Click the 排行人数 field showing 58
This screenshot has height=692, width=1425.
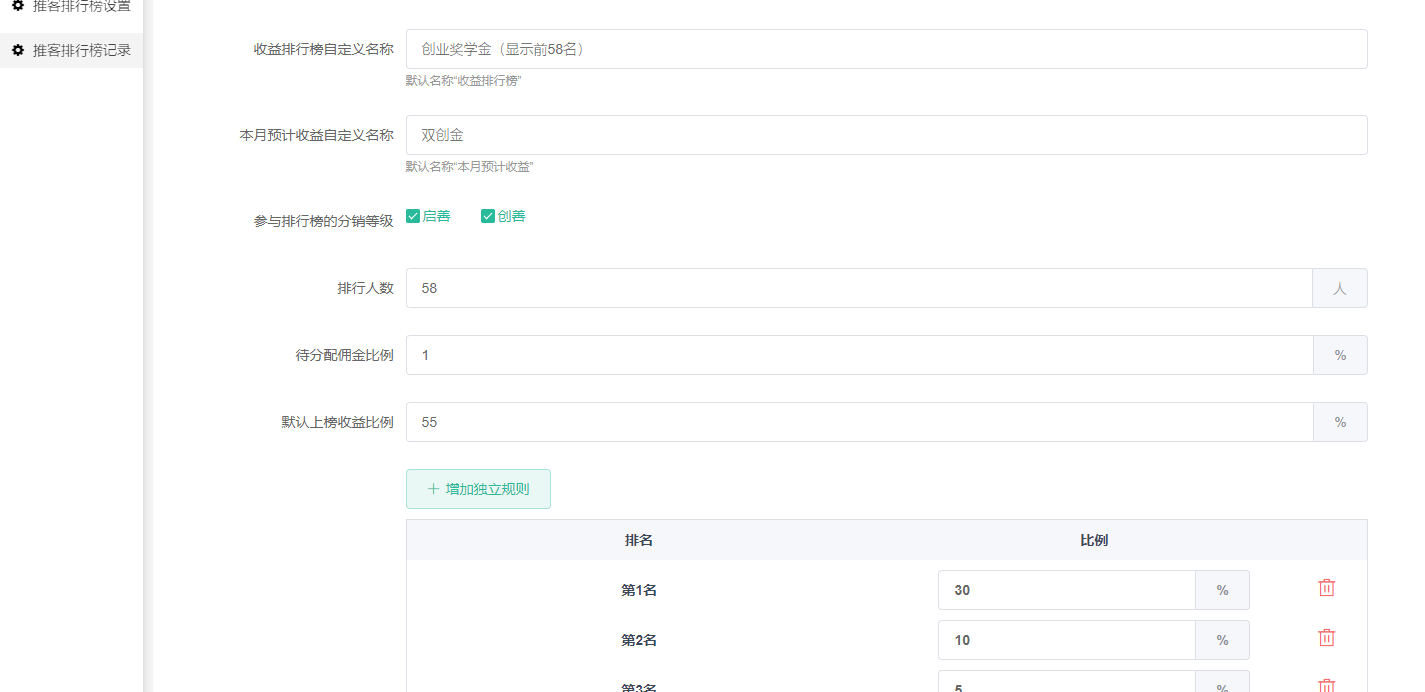click(858, 288)
